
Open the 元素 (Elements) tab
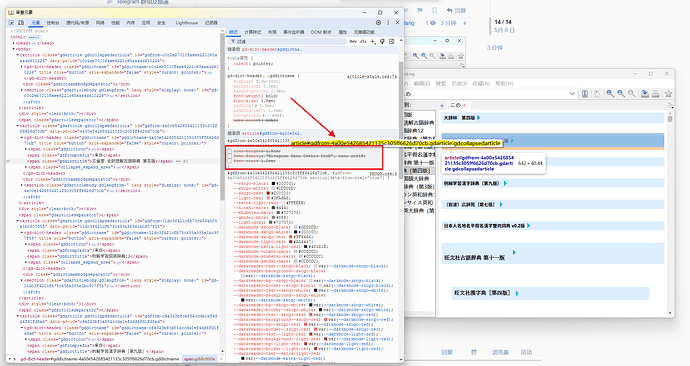[36, 22]
